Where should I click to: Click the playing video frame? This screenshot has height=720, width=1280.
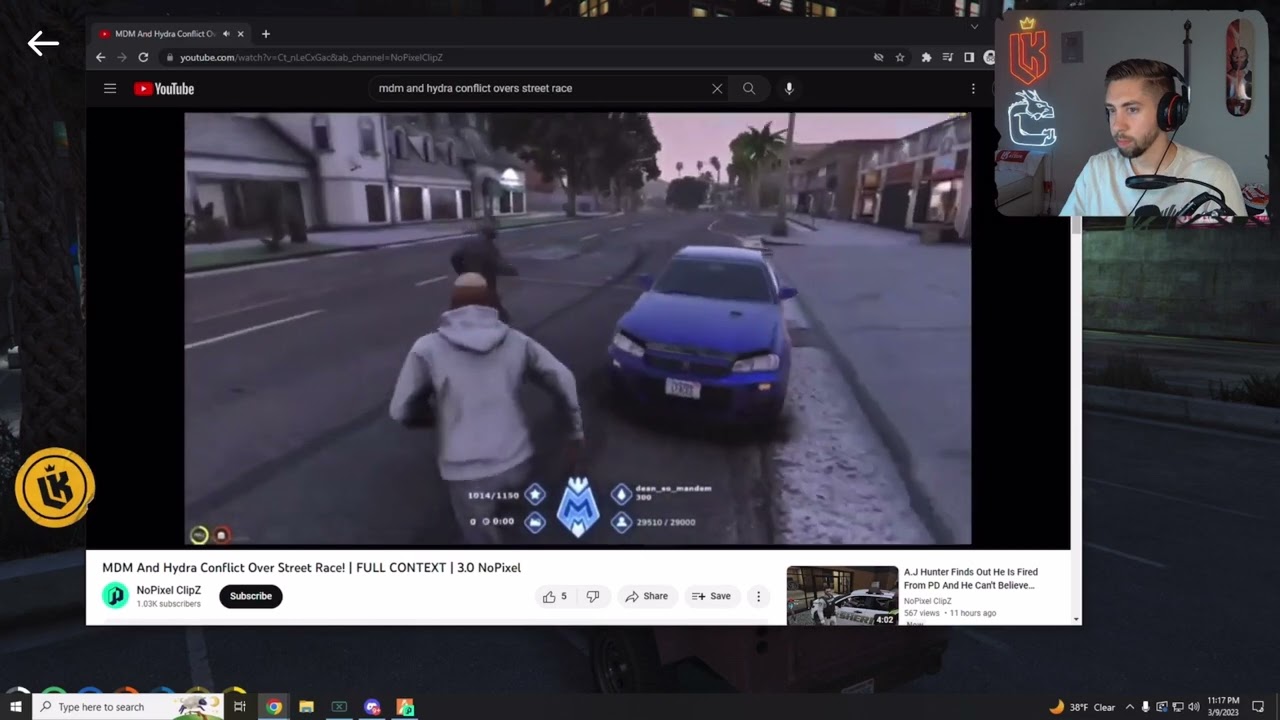(x=577, y=329)
